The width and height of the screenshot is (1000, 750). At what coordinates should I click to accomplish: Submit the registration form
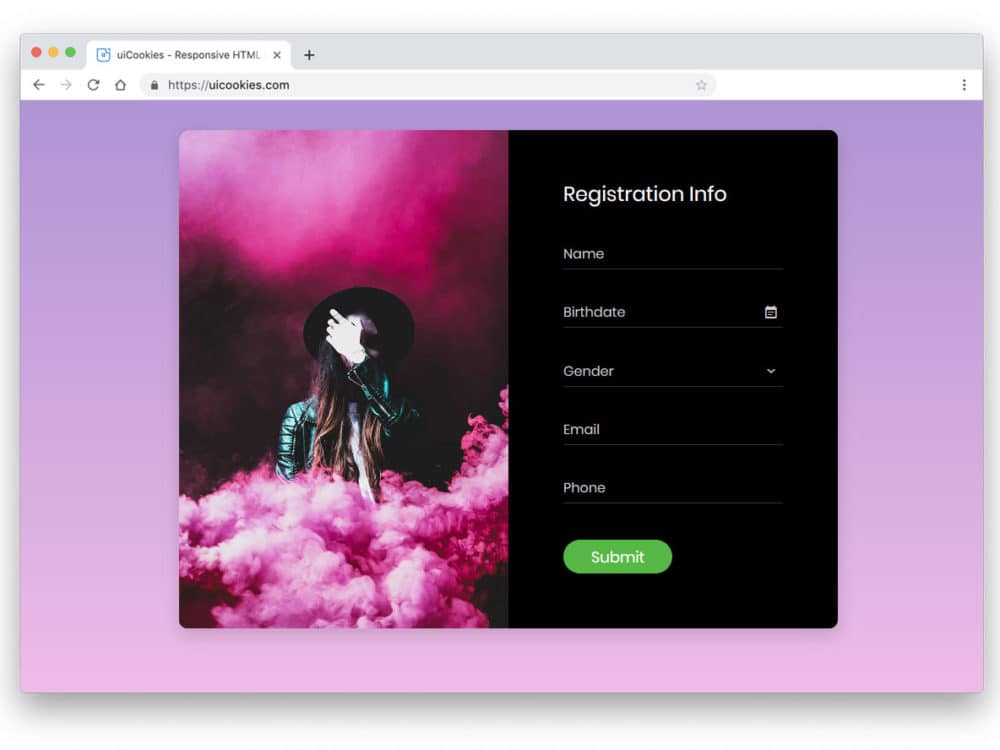pyautogui.click(x=617, y=558)
